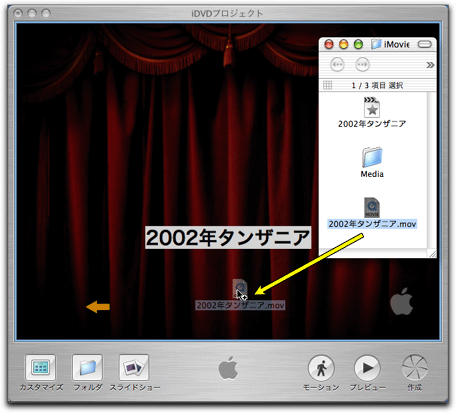
Task: Select the 2002年タンザニア.mov movie file icon
Action: point(372,207)
